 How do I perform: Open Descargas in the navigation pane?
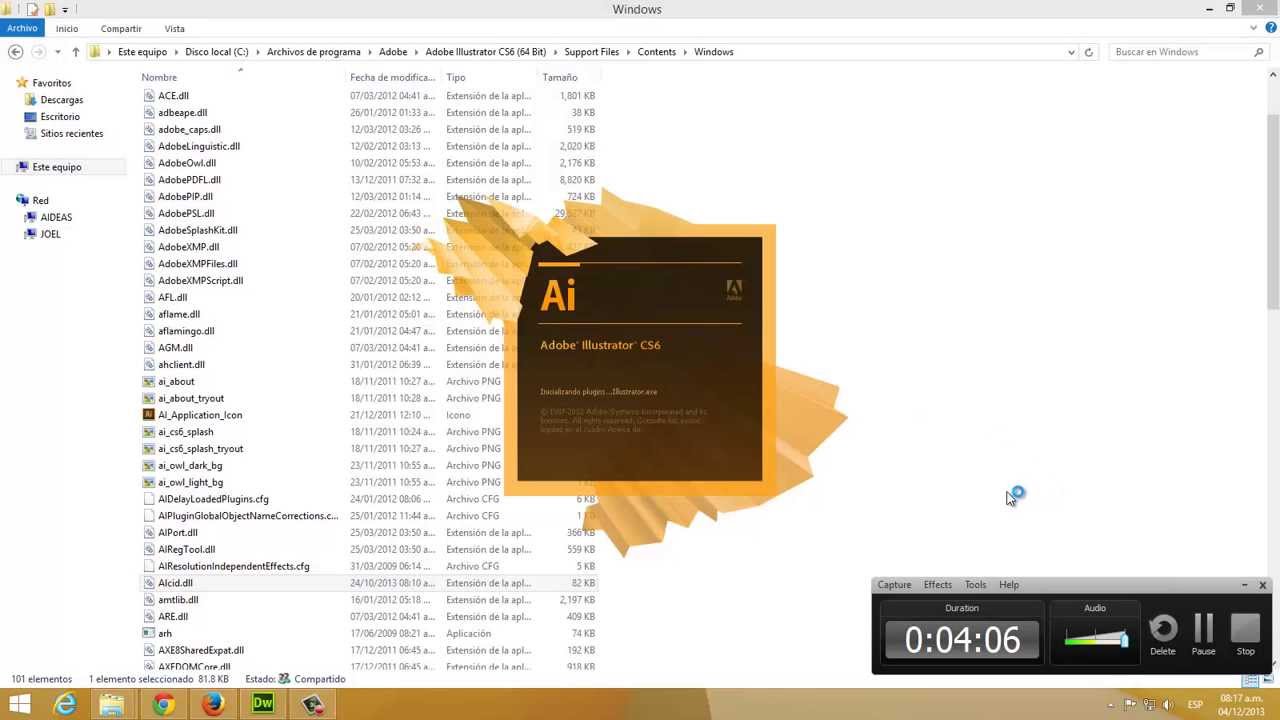[x=61, y=100]
